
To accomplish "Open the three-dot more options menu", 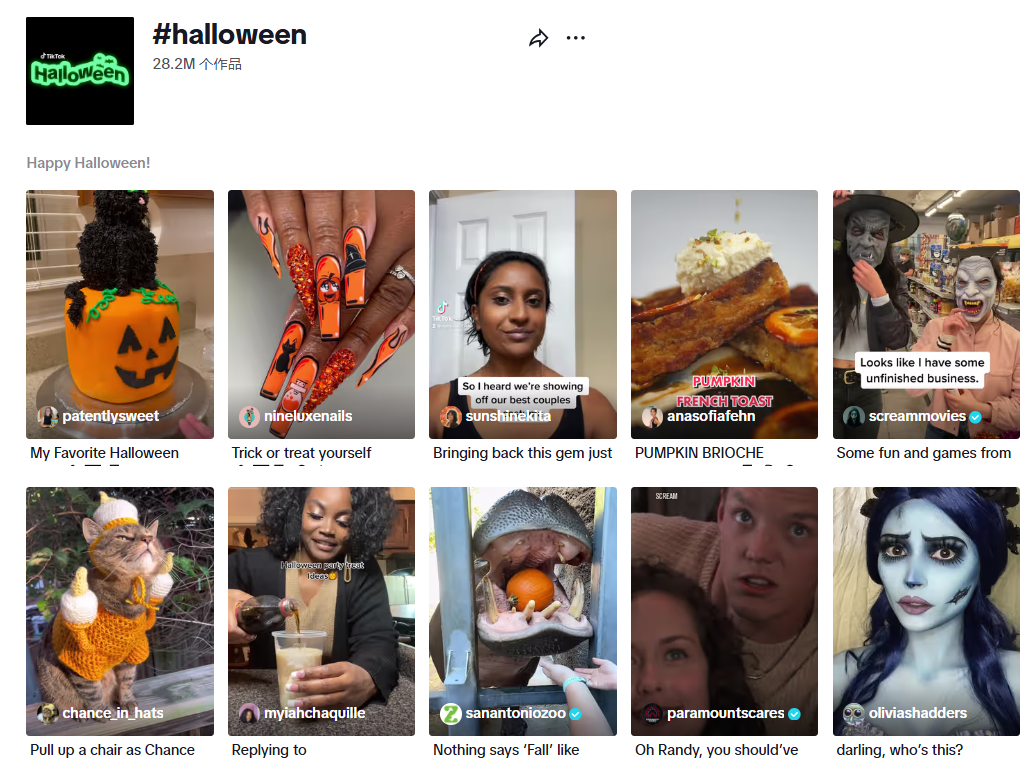I will point(575,39).
